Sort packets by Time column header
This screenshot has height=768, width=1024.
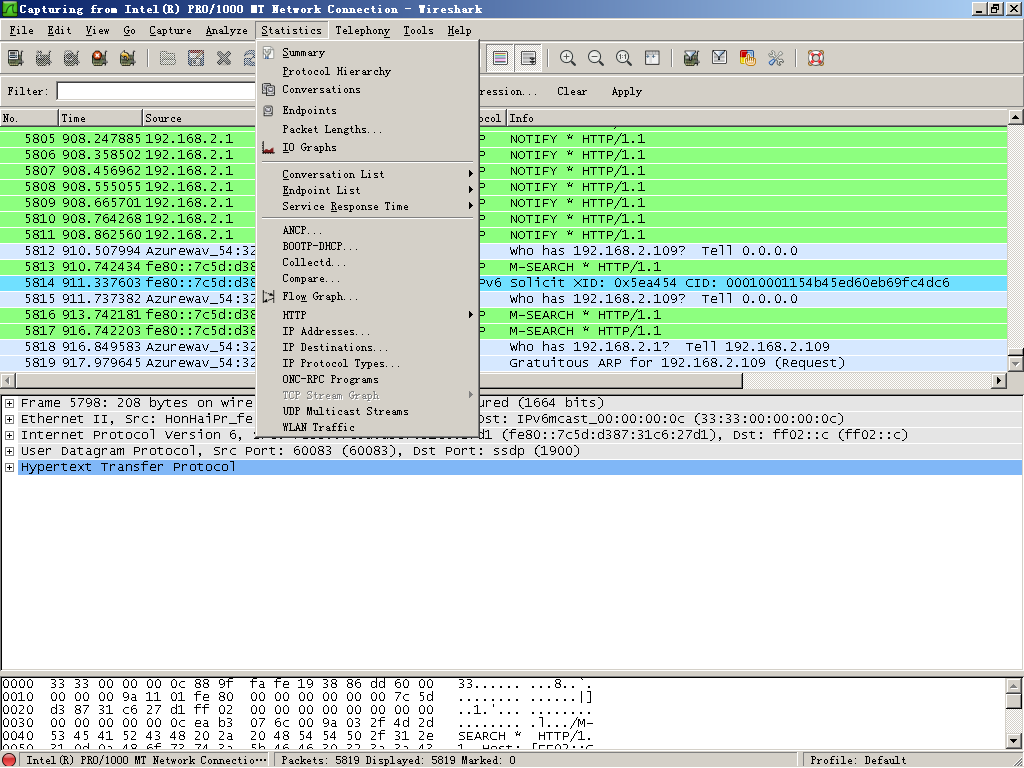coord(100,118)
